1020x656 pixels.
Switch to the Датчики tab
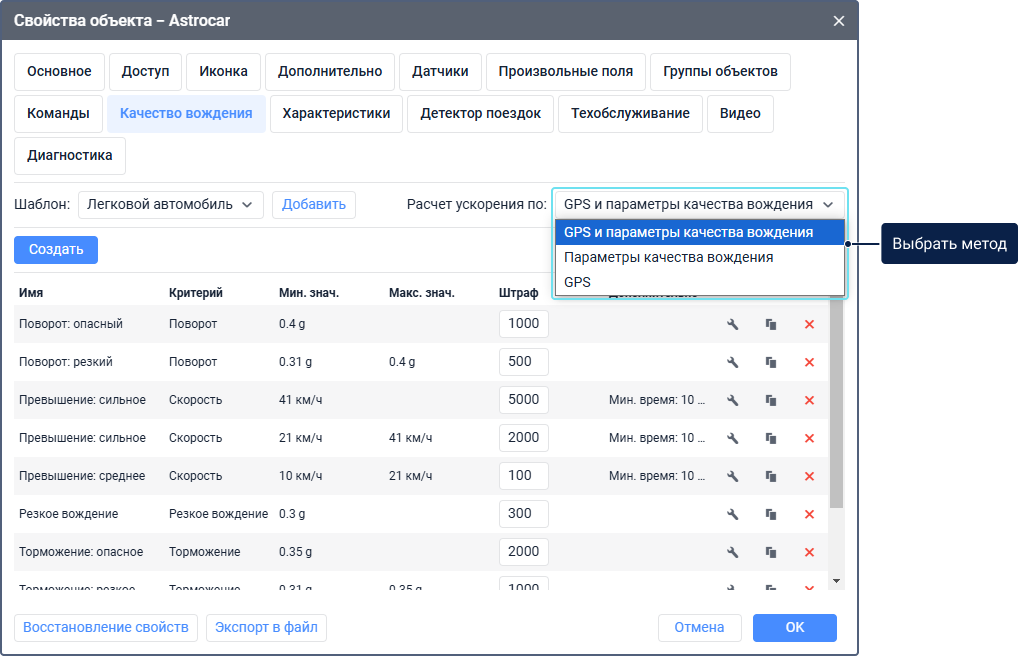(x=440, y=72)
